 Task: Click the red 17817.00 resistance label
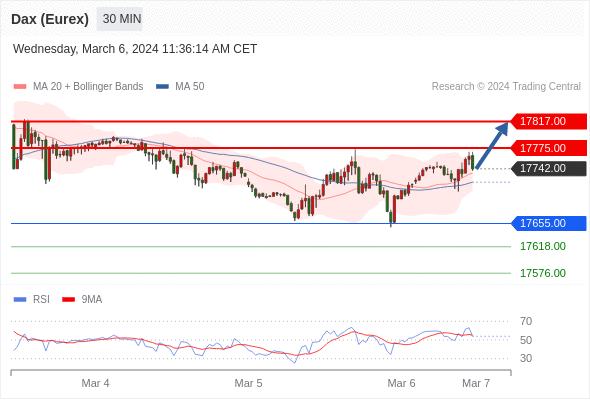point(549,122)
